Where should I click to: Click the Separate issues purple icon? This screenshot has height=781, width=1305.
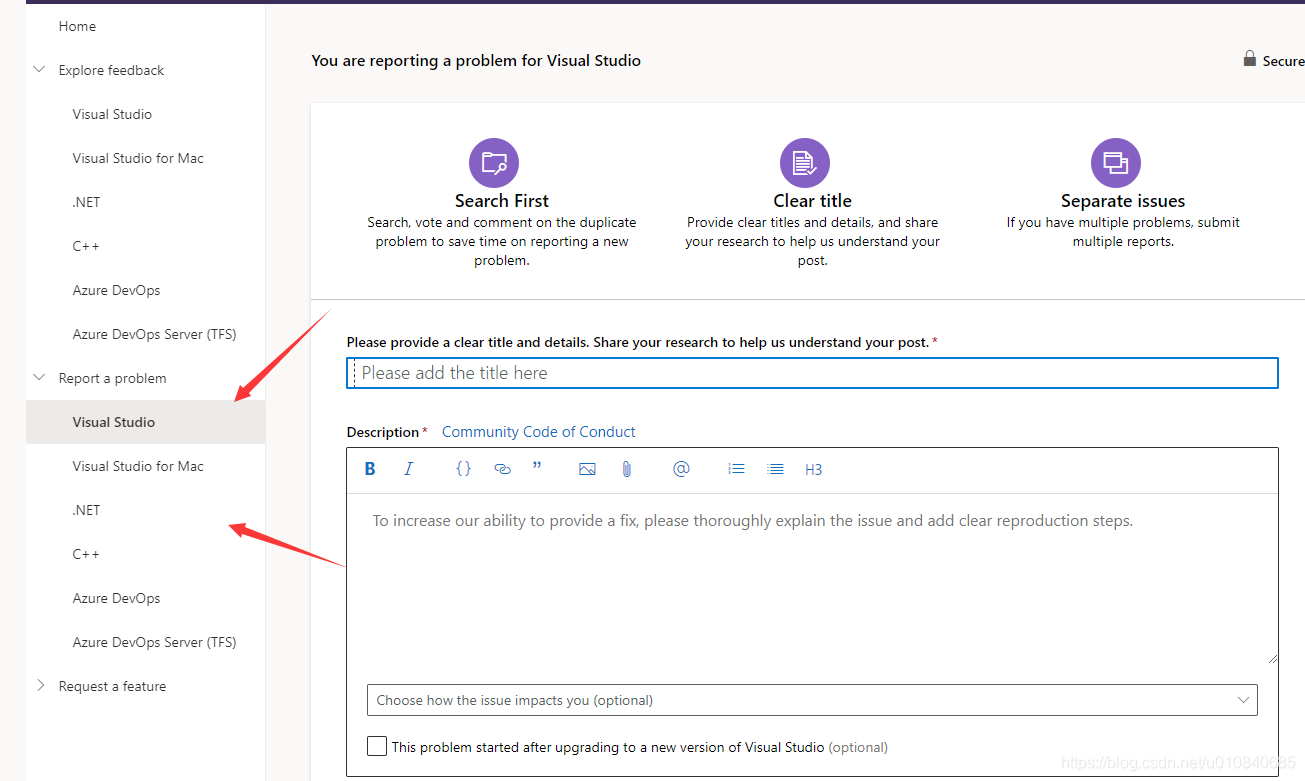pos(1116,163)
